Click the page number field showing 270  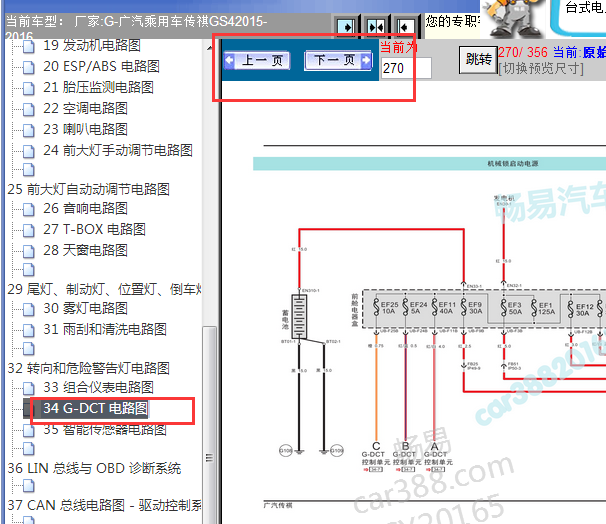(406, 68)
